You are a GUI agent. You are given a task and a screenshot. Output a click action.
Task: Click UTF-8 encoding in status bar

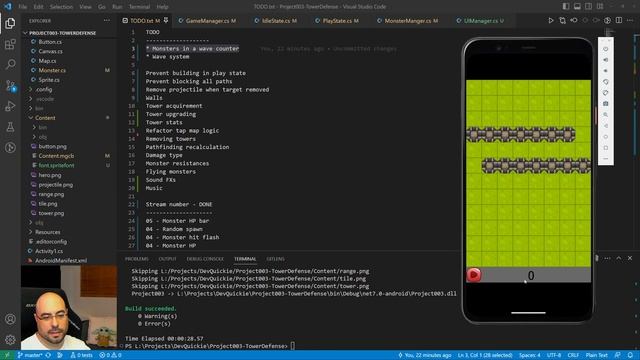554,355
